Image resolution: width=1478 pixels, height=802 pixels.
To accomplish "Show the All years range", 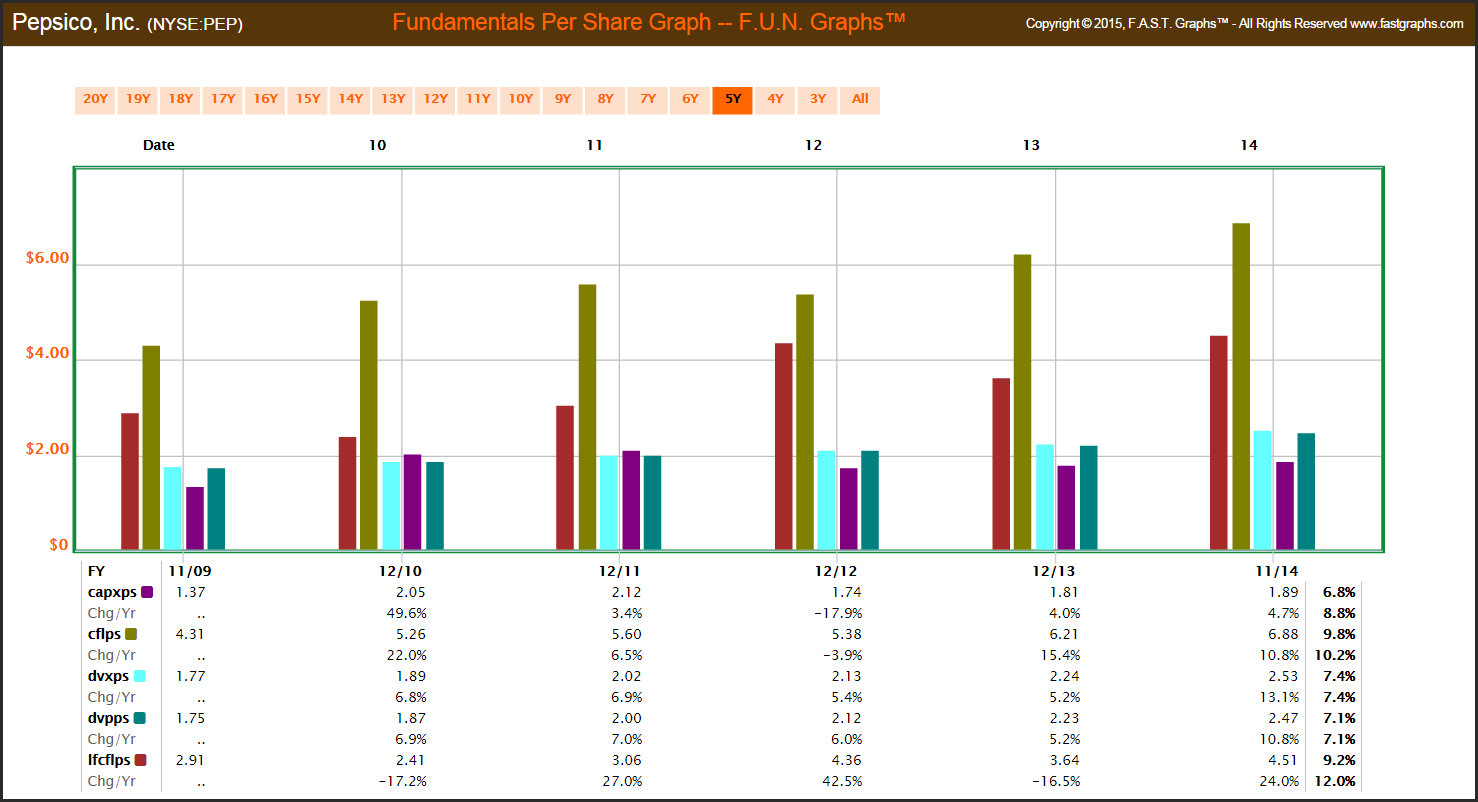I will [860, 99].
